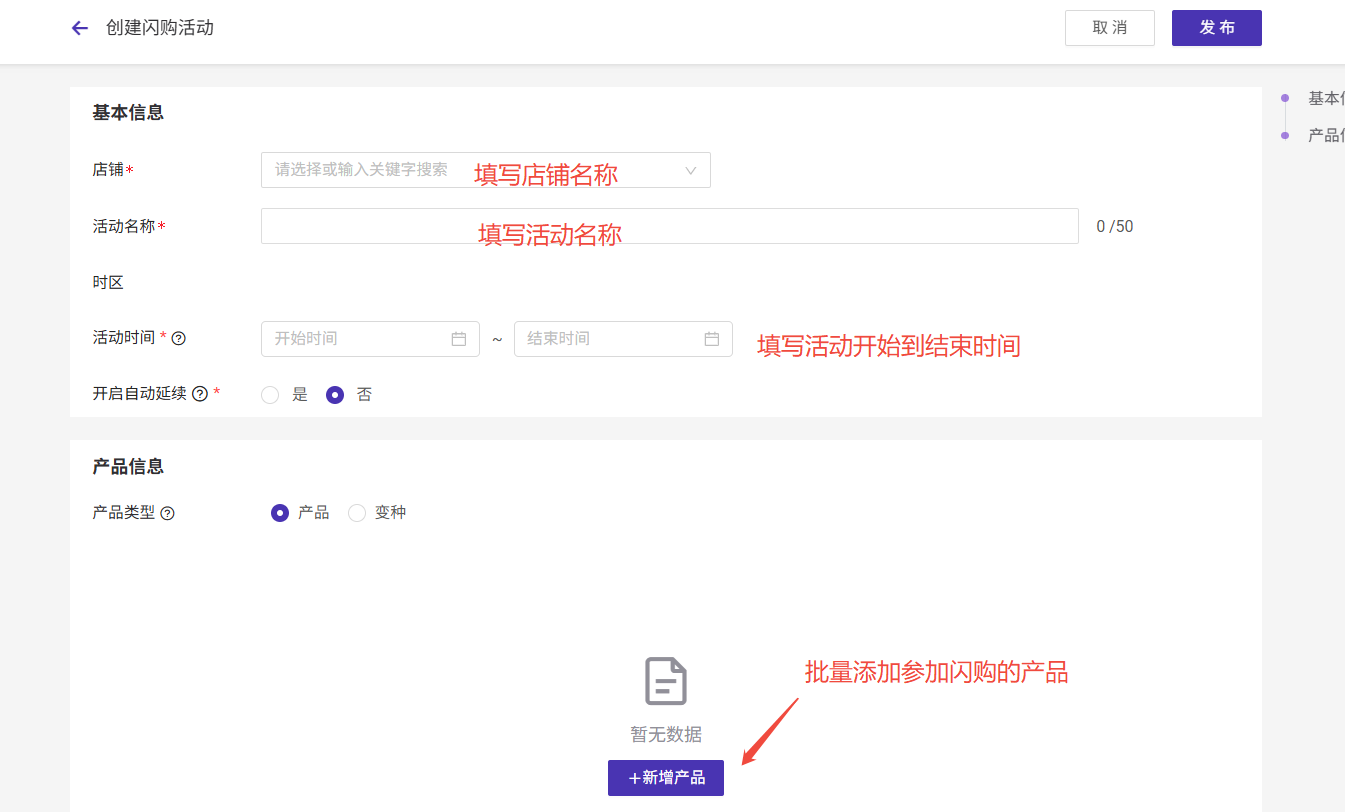This screenshot has height=812, width=1345.
Task: Click the help icon next to 开启自动延续
Action: 200,394
